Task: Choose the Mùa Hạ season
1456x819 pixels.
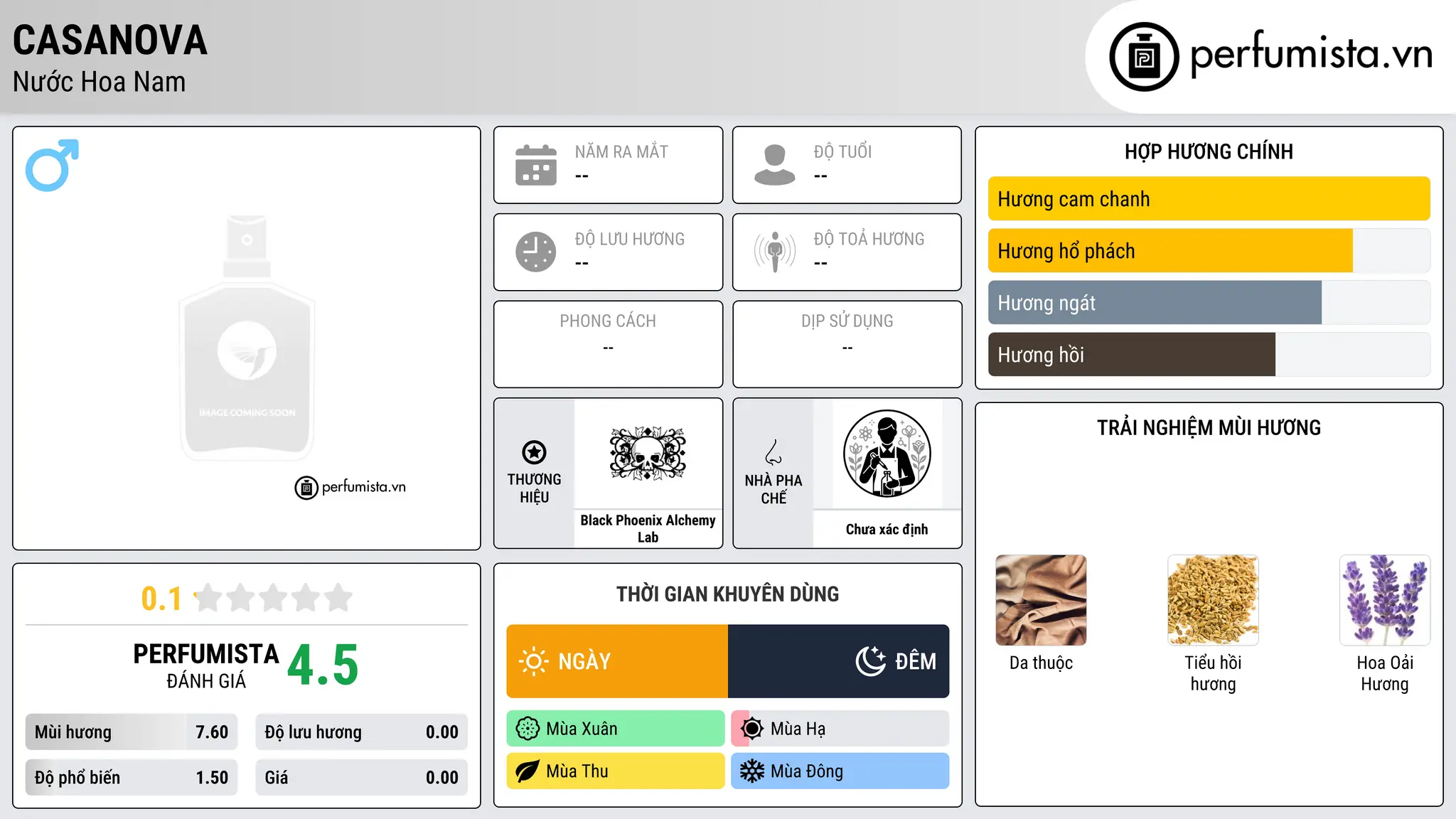Action: (840, 729)
